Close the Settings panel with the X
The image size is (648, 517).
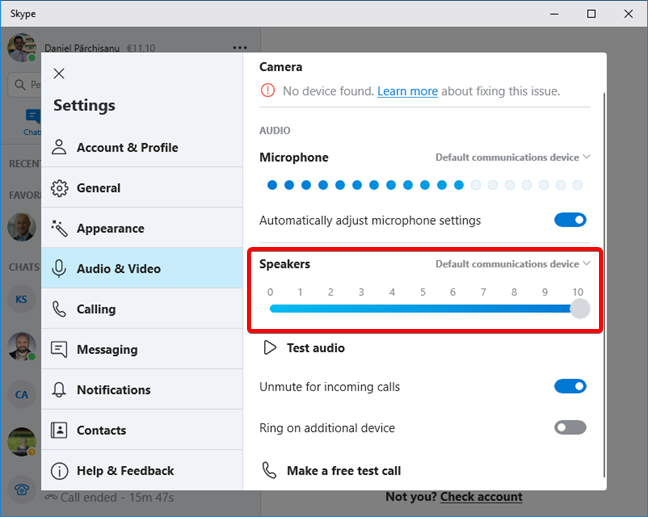point(59,74)
